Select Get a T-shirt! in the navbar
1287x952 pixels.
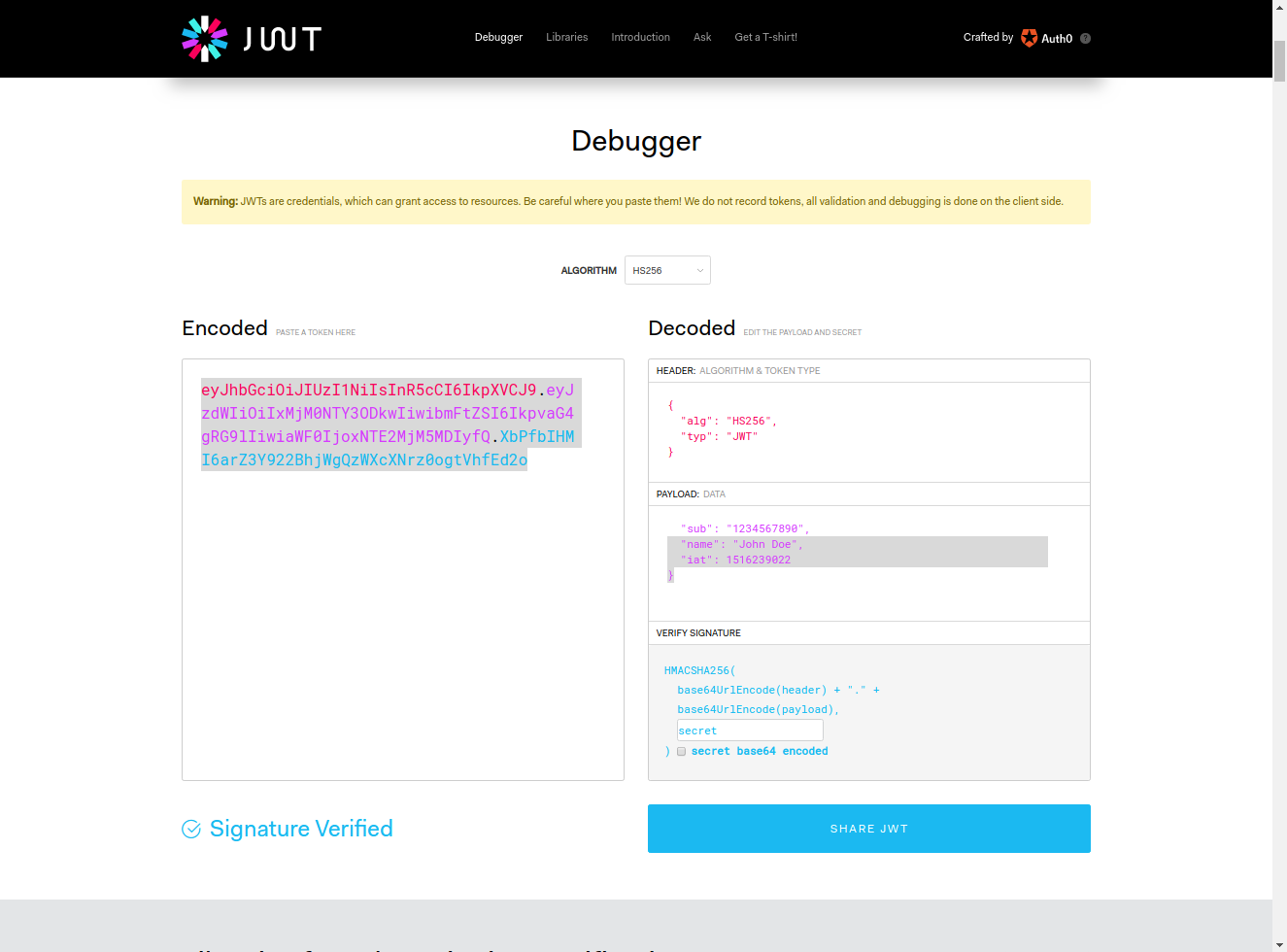pos(765,37)
